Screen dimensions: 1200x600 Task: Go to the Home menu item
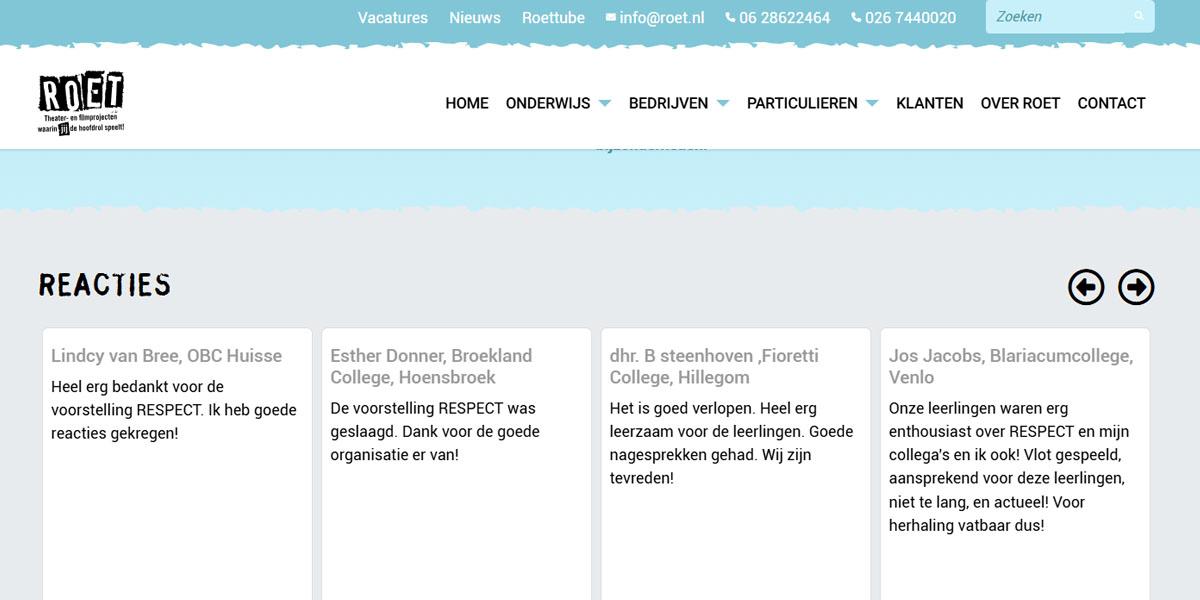[x=467, y=103]
